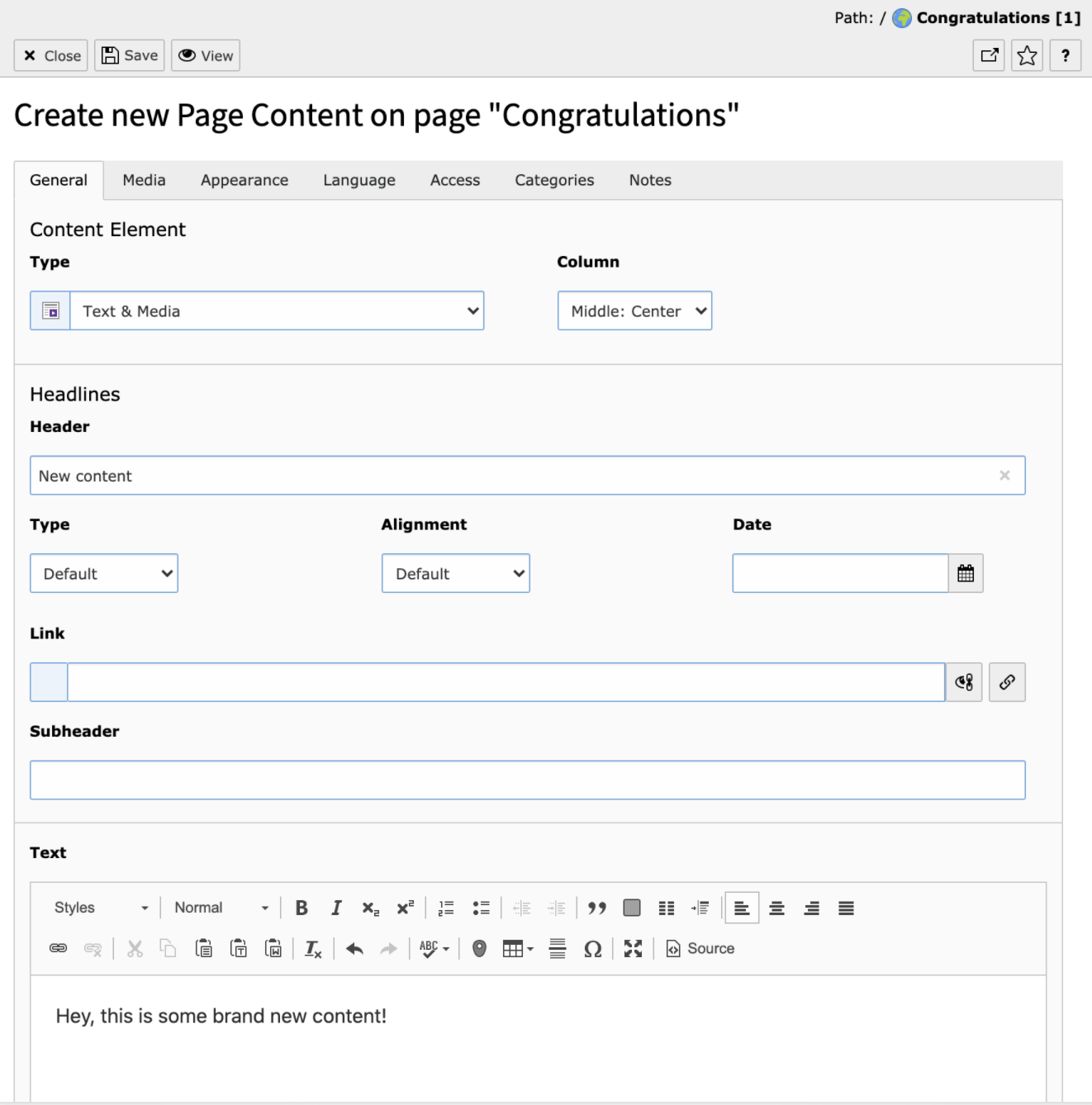Open the Date field calendar picker
The width and height of the screenshot is (1092, 1105).
tap(966, 573)
